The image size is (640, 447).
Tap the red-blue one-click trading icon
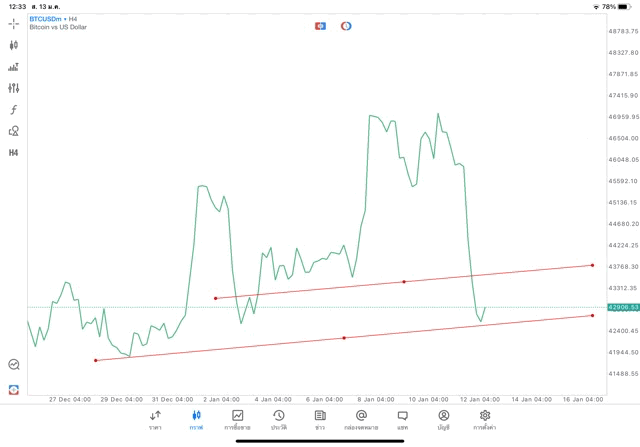tap(320, 25)
